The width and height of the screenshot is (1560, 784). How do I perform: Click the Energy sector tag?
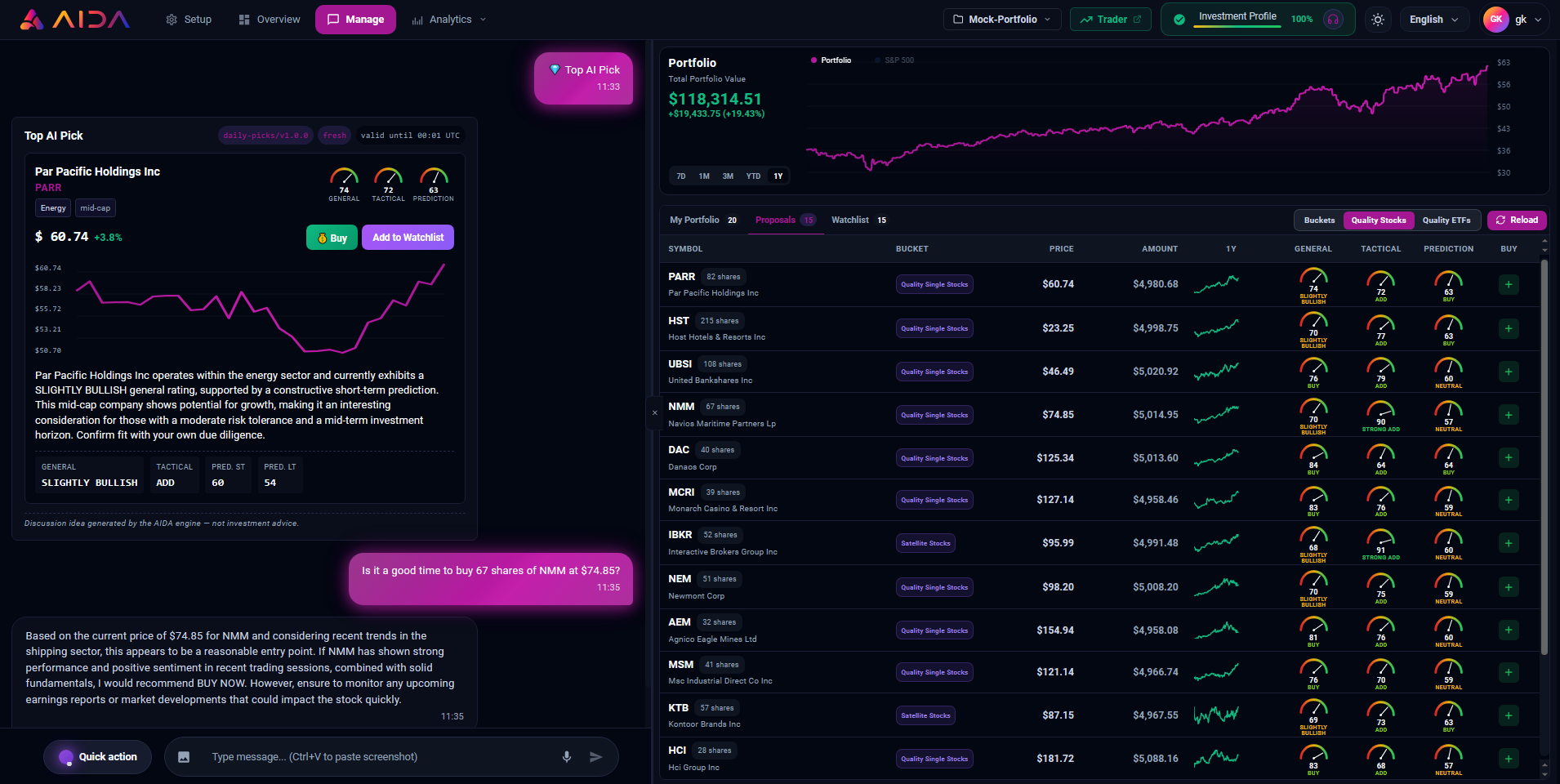pyautogui.click(x=53, y=208)
